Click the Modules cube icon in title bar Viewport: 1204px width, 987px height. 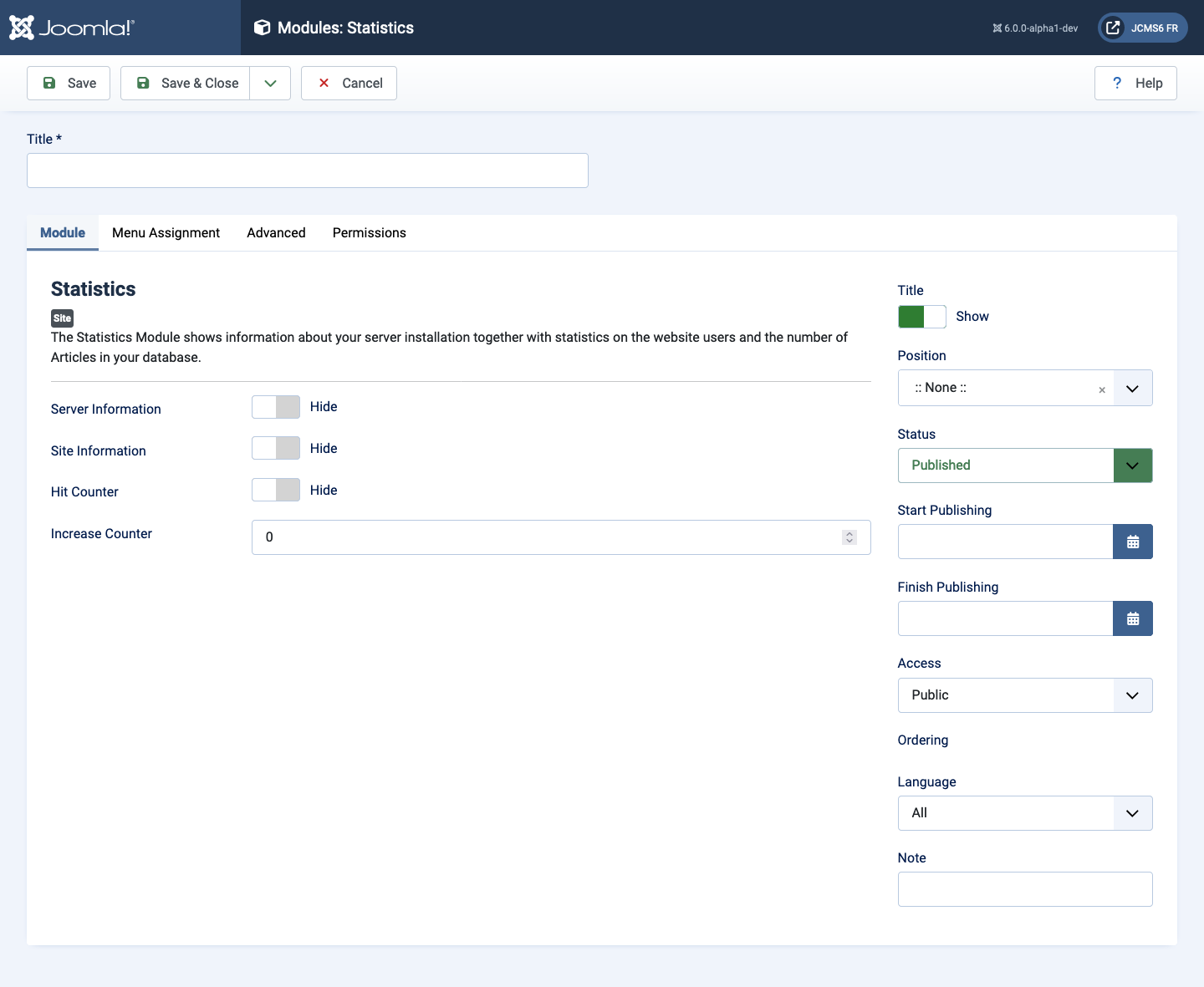(x=263, y=28)
